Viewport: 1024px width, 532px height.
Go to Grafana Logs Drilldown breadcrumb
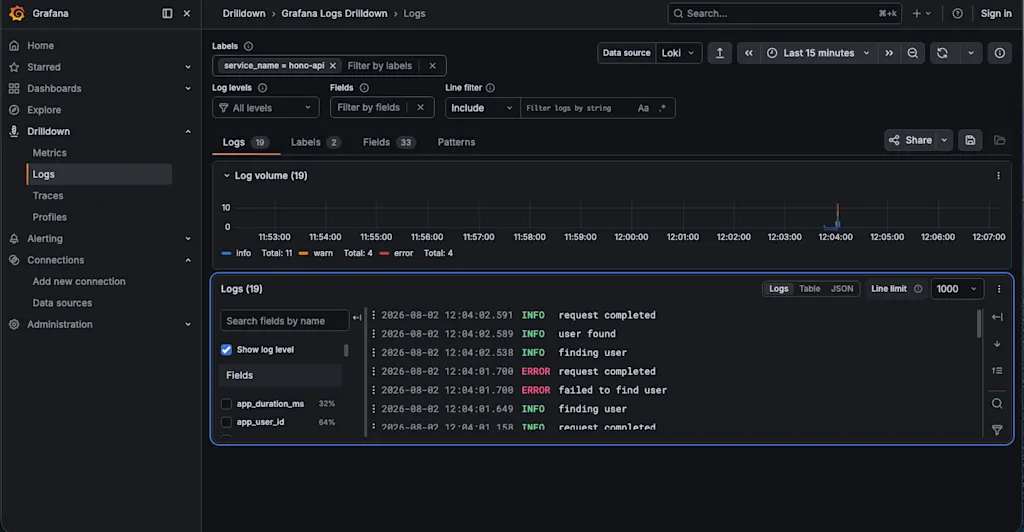(x=334, y=13)
